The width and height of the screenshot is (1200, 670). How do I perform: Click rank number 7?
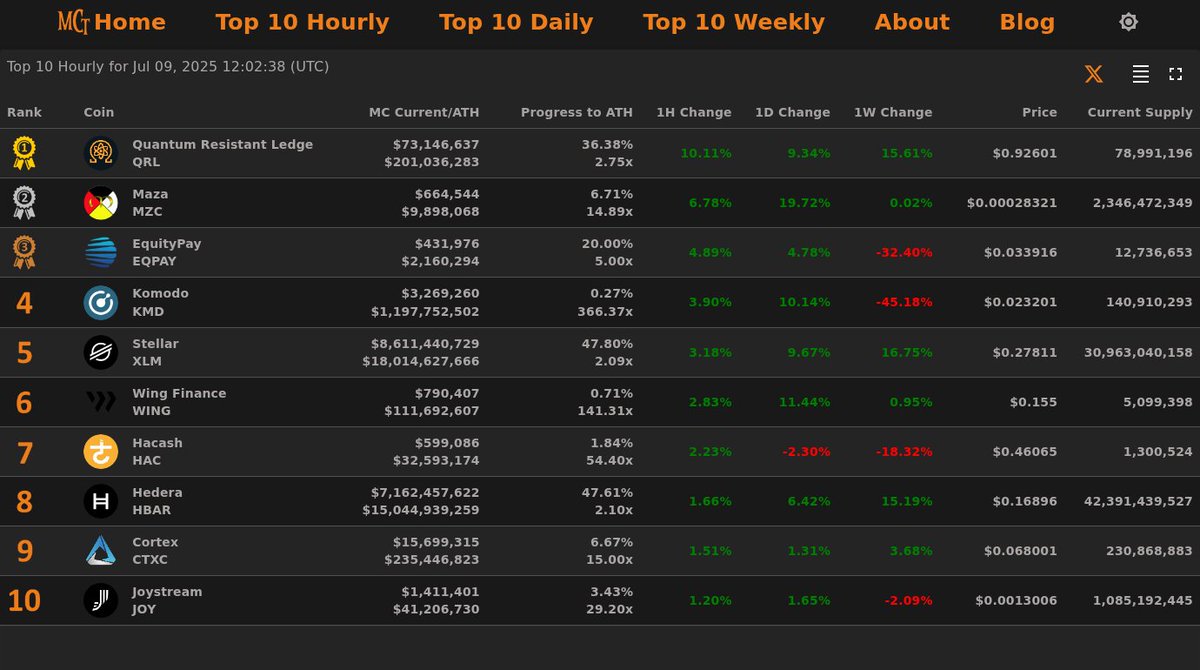(x=24, y=453)
